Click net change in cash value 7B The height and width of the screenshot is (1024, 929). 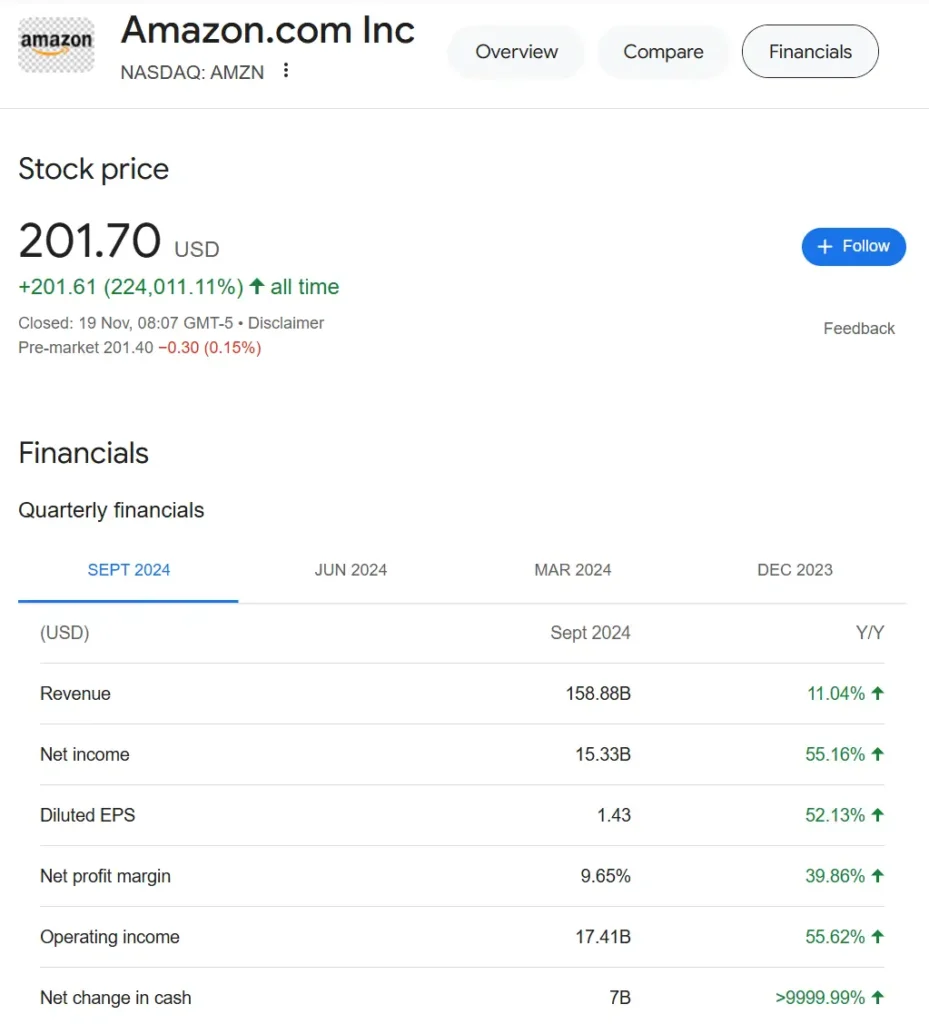click(620, 998)
